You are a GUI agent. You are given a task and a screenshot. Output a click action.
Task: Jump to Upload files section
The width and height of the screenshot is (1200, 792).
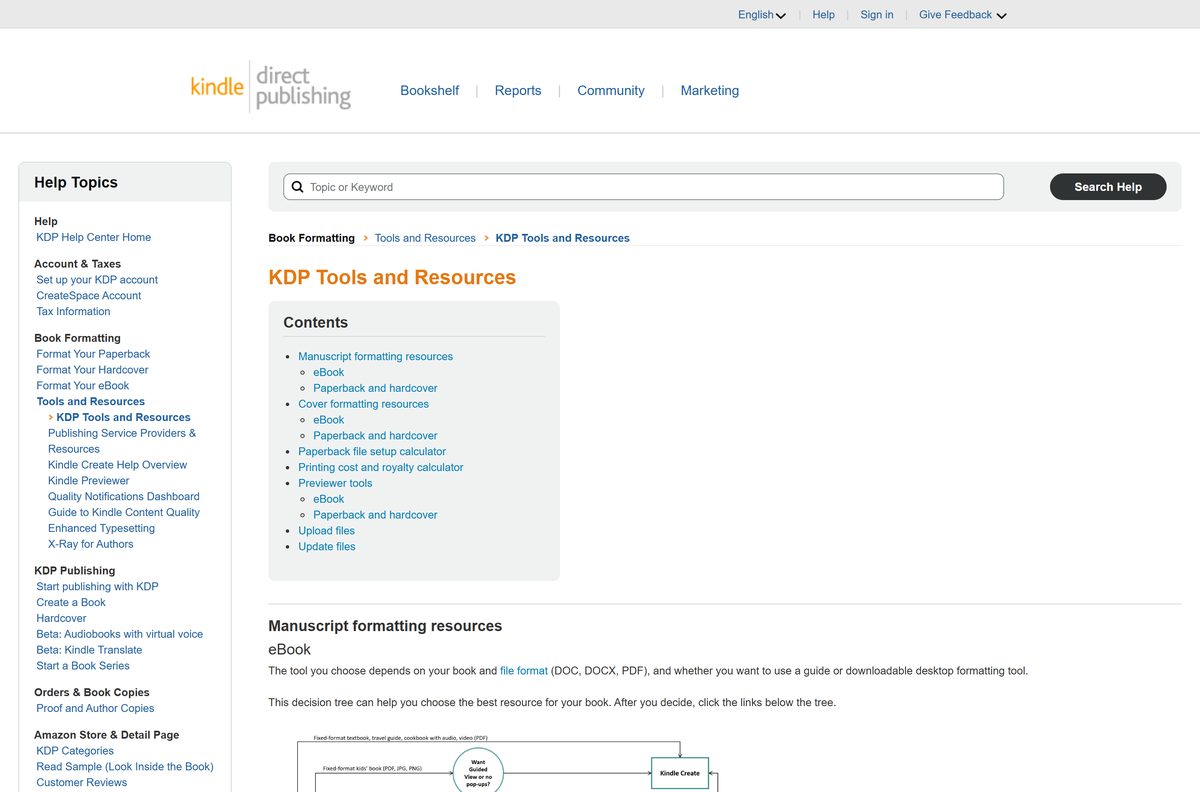(x=326, y=531)
